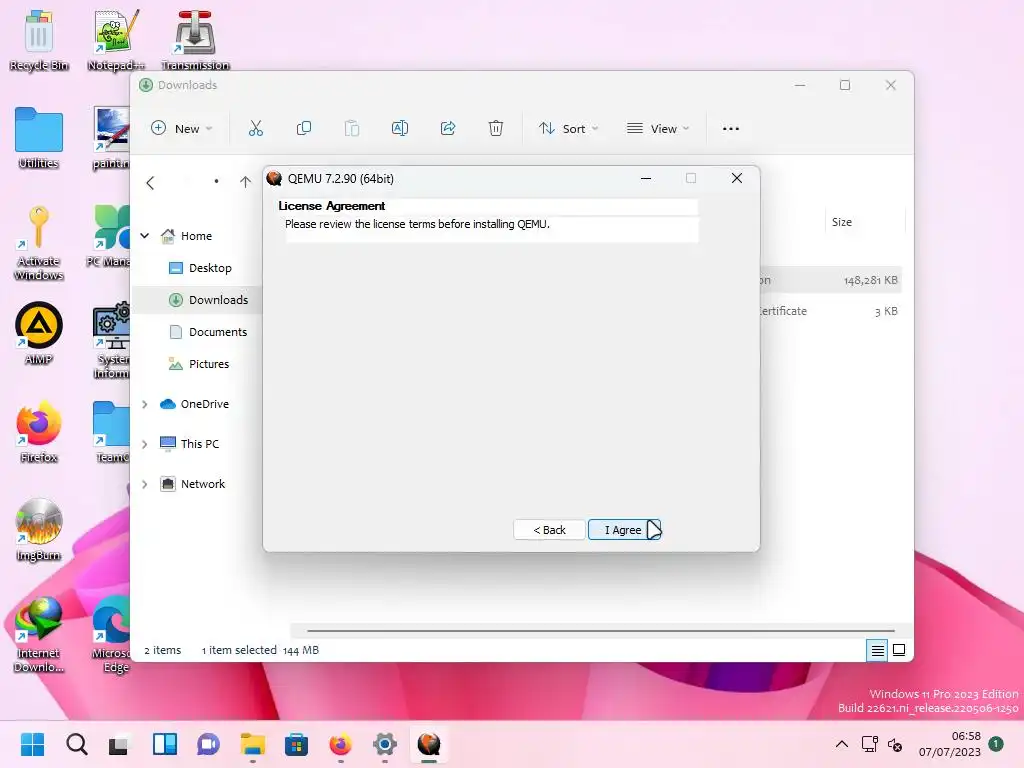Open AIMP desktop shortcut
Viewport: 1024px width, 768px height.
point(39,333)
